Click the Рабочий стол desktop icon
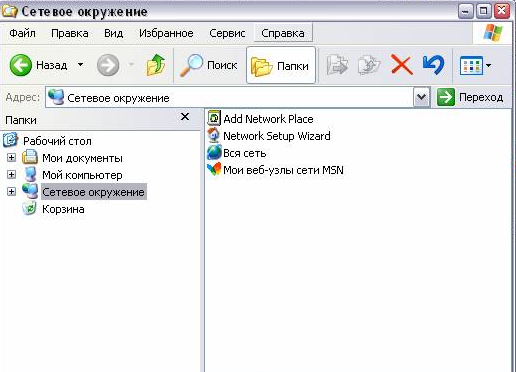 10,140
